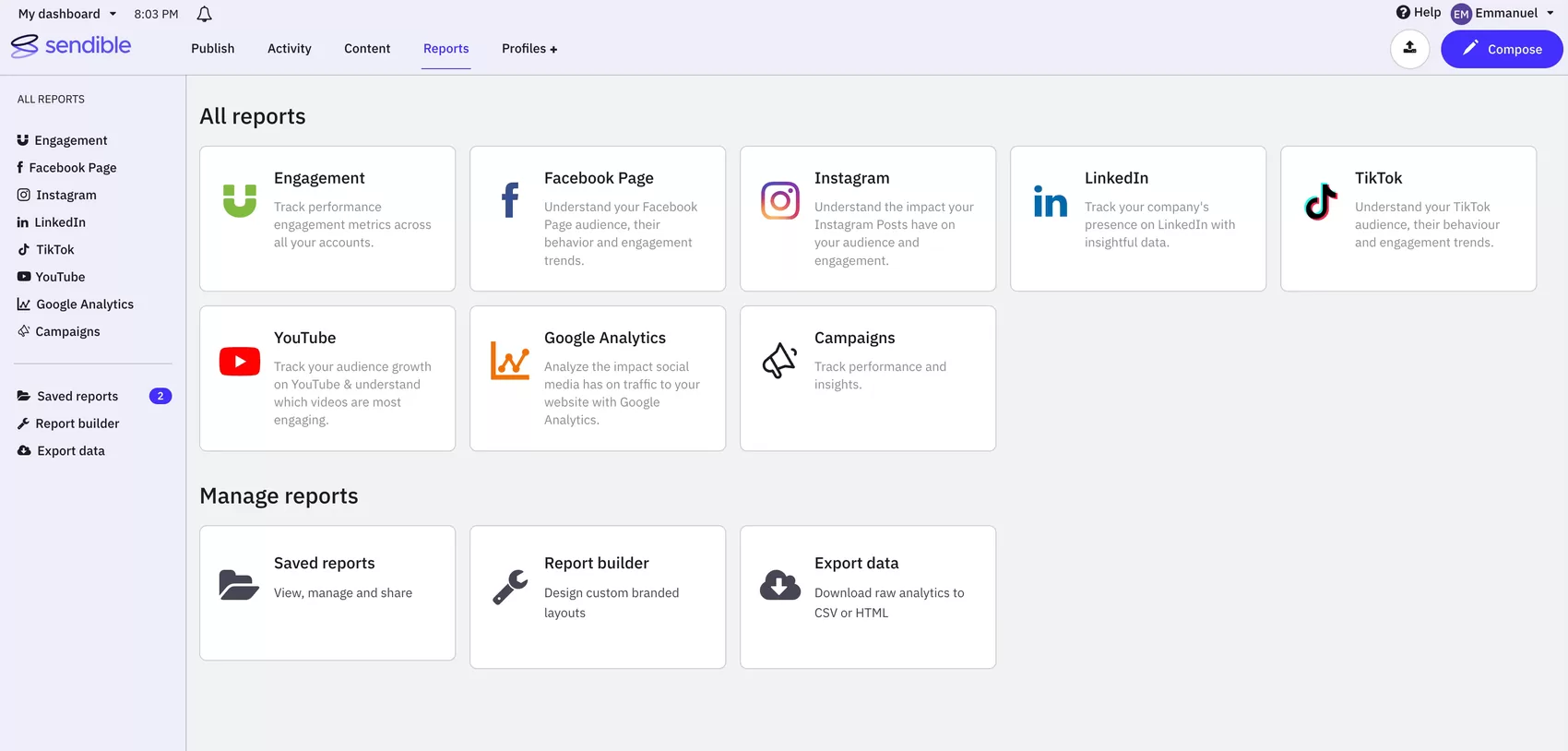Select the Reports tab

tap(446, 48)
